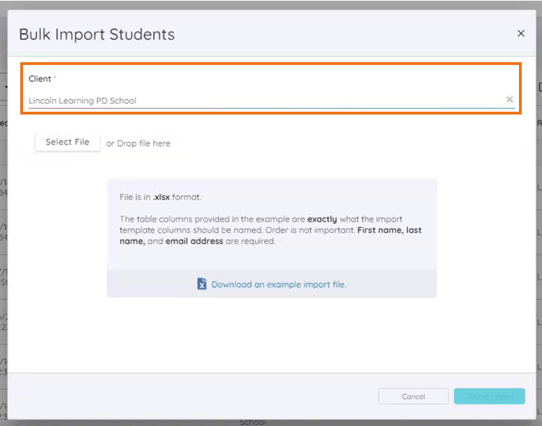Click the Bulk Import Students title
Viewport: 542px width, 426px height.
(x=97, y=34)
